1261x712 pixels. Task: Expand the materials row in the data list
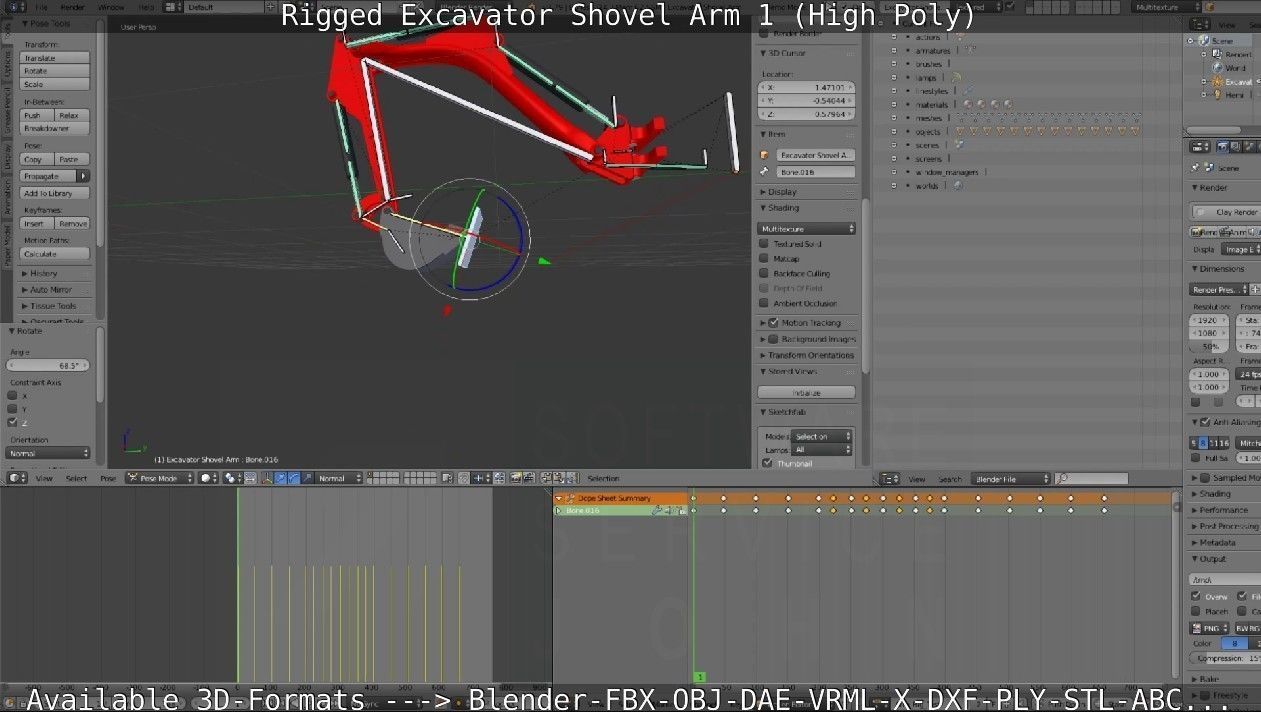pyautogui.click(x=895, y=104)
